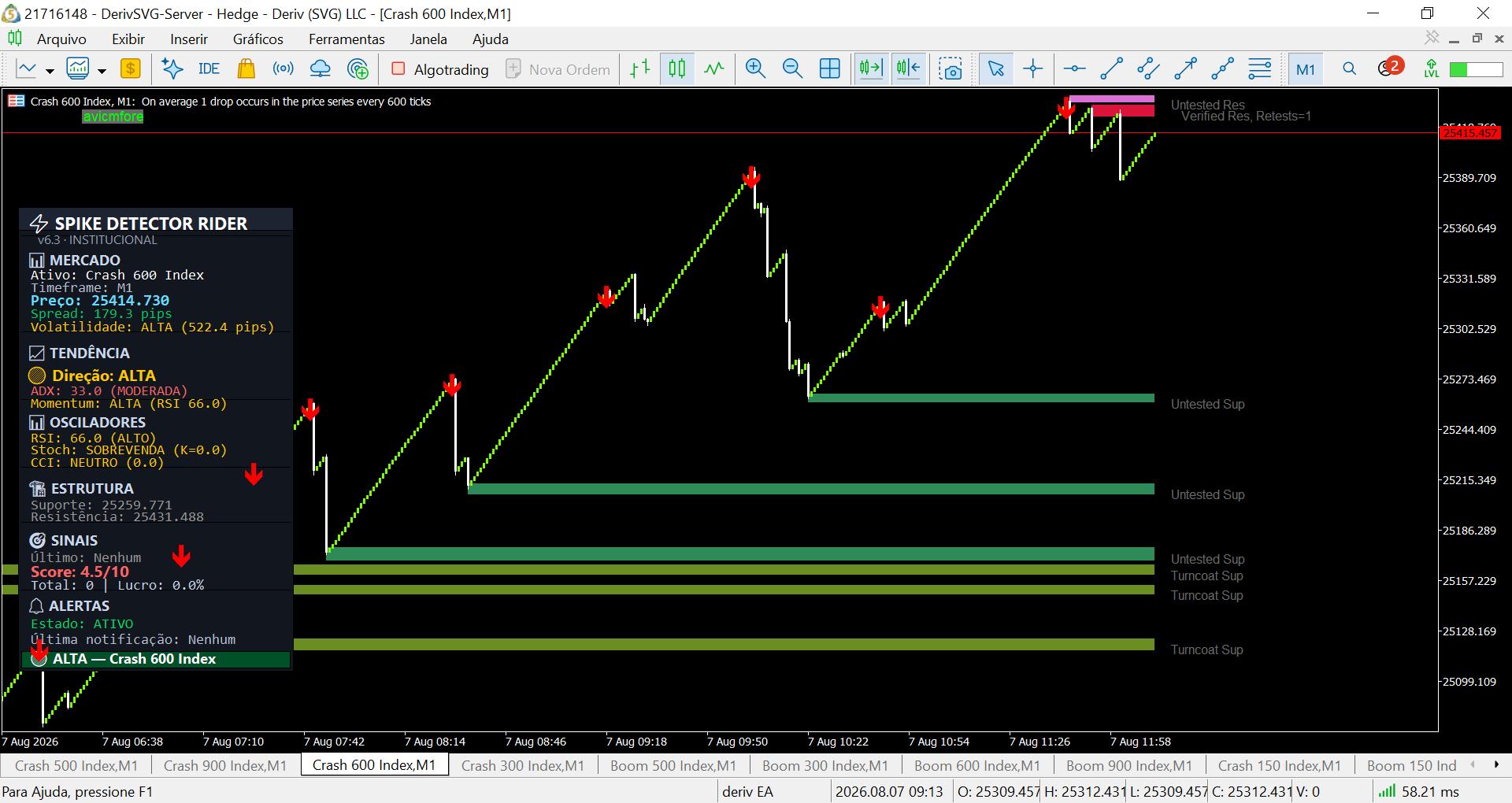1512x803 pixels.
Task: Toggle chart shift from right edge
Action: (908, 69)
